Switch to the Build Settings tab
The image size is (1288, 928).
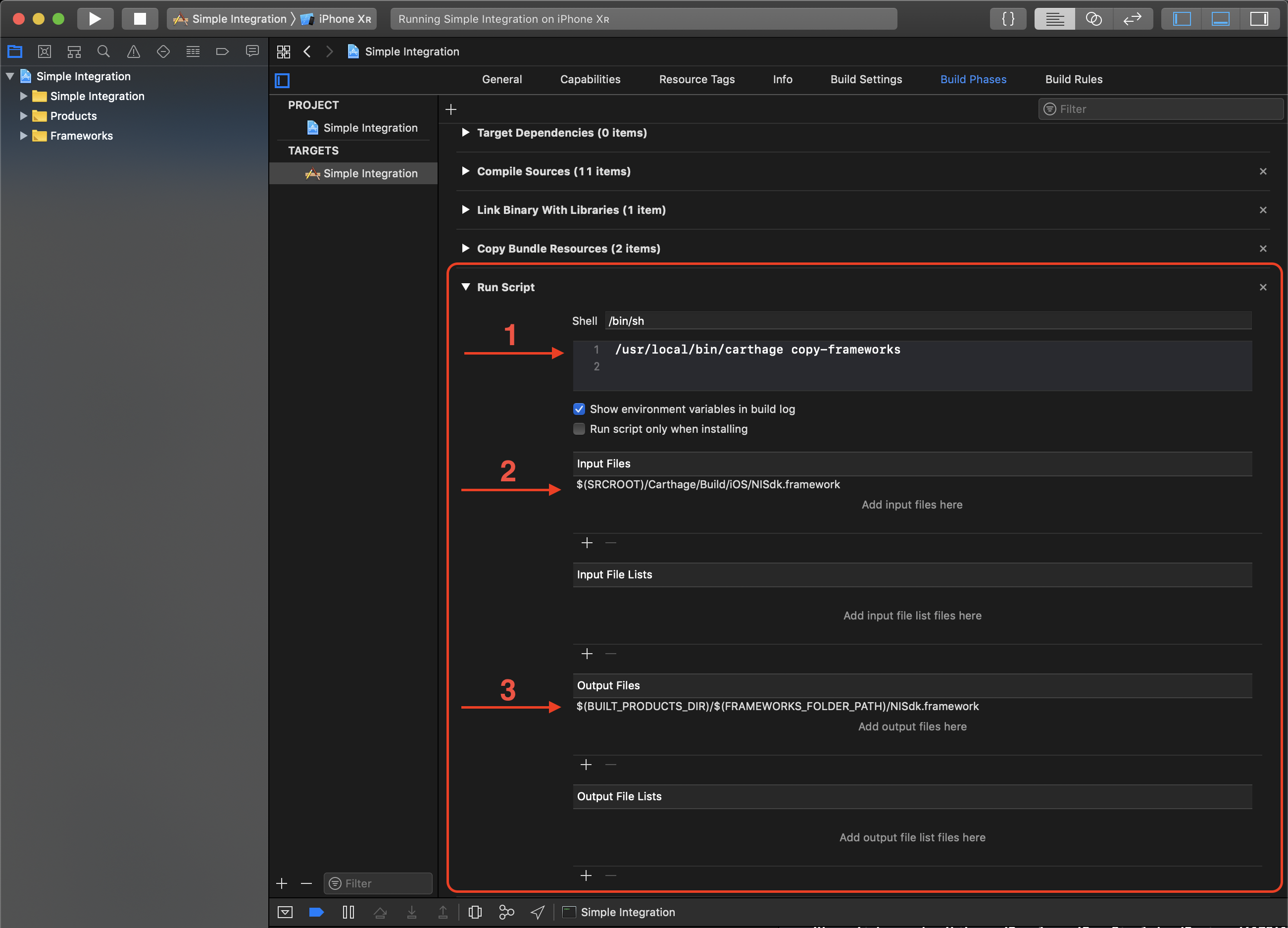point(865,80)
